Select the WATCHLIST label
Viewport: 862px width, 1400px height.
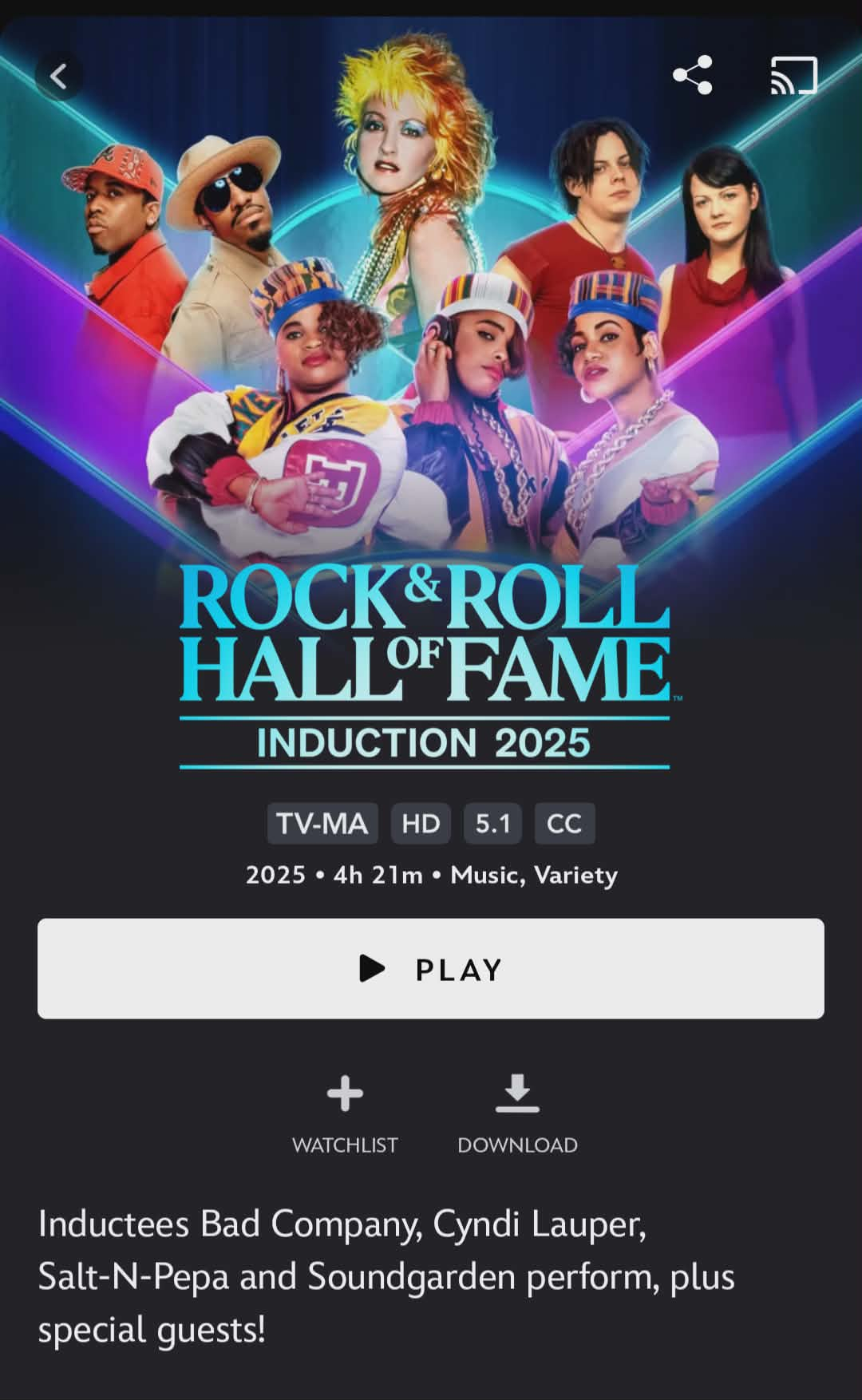pos(345,1145)
